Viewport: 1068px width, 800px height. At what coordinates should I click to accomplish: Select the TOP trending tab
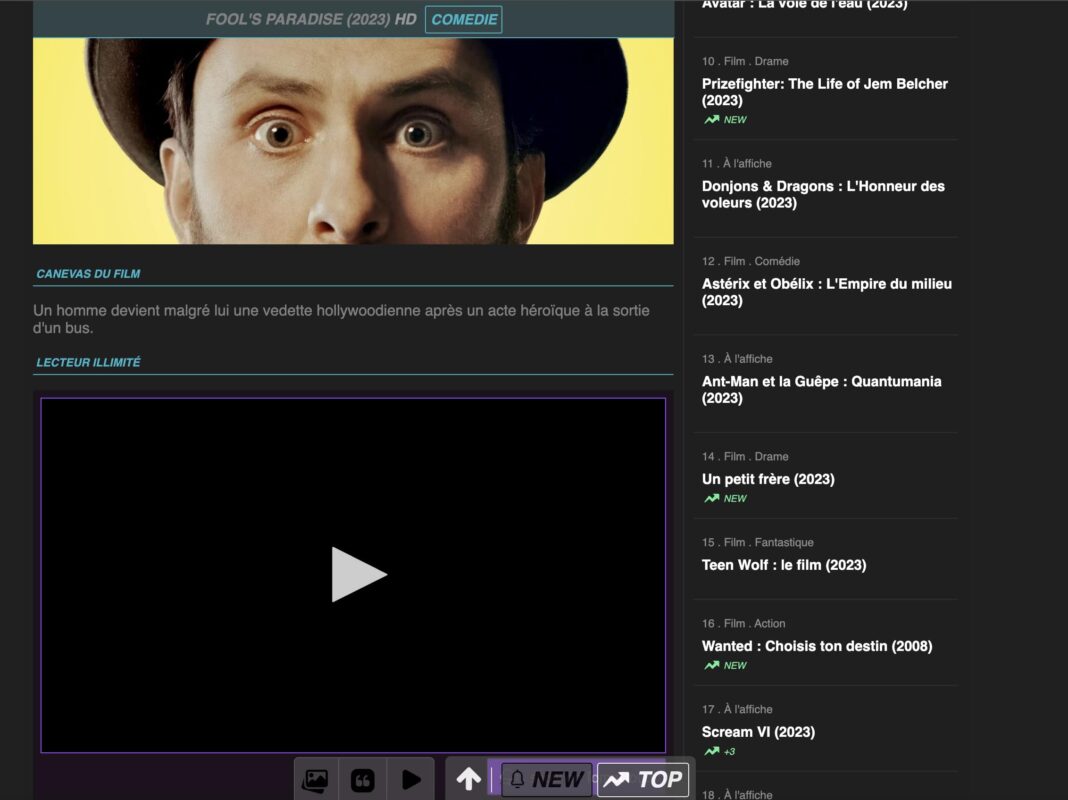pyautogui.click(x=642, y=779)
